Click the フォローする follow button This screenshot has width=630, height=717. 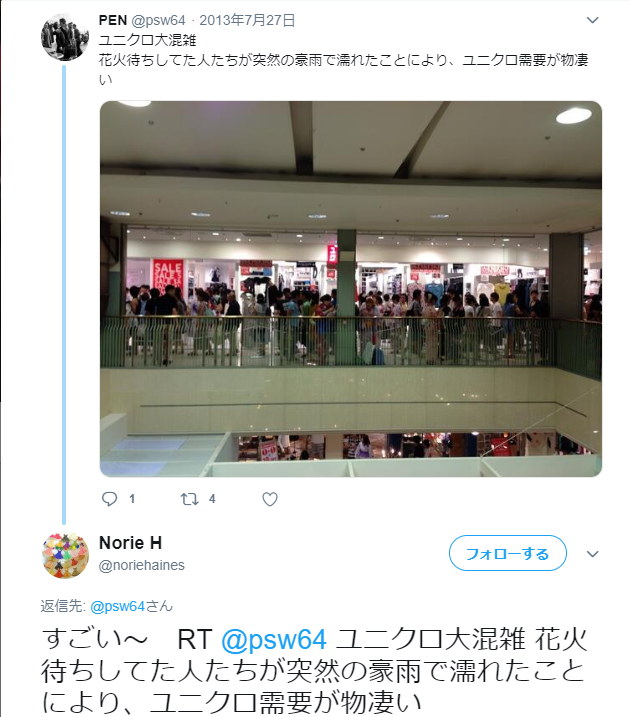click(507, 553)
